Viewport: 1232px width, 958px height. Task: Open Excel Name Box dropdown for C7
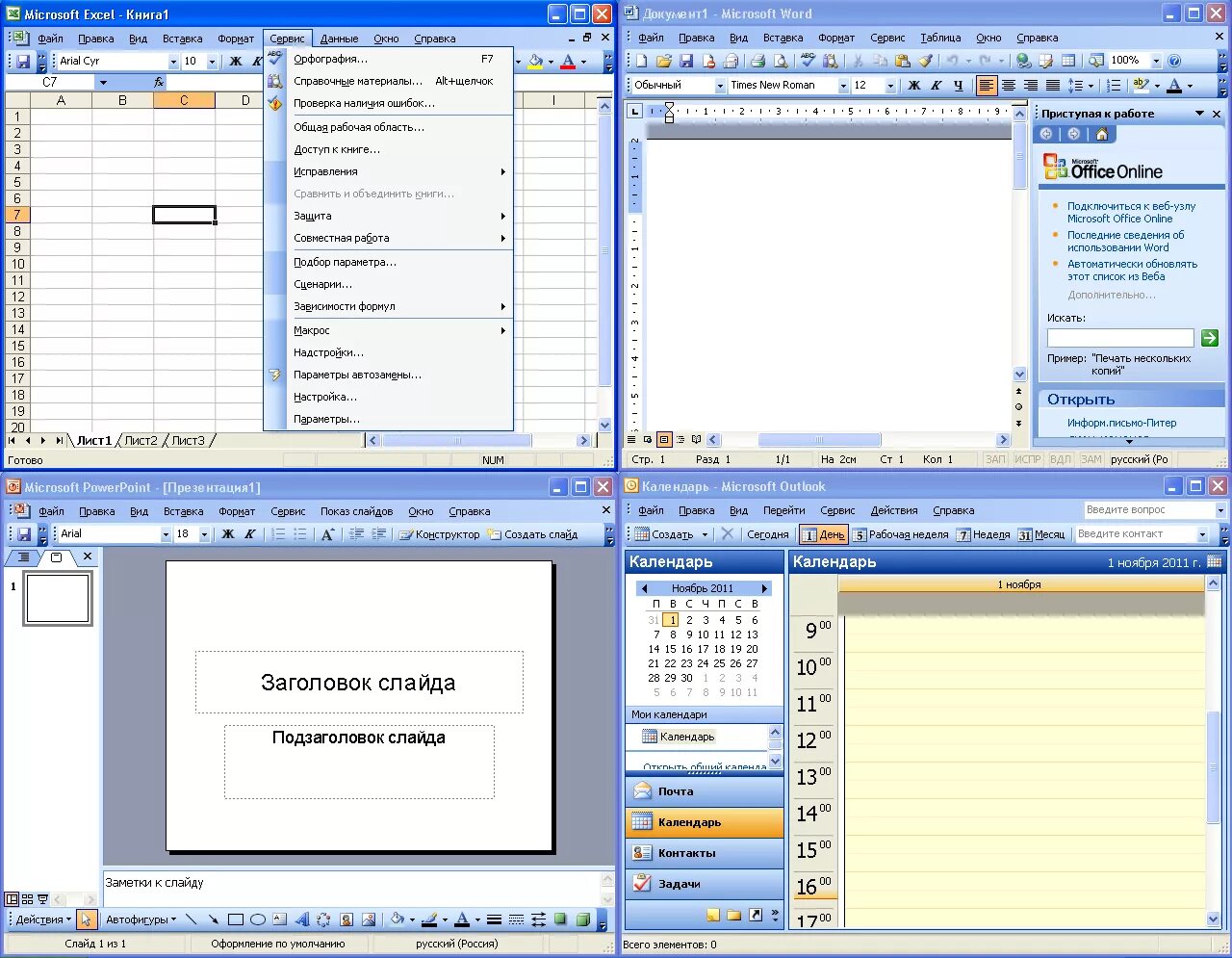click(102, 83)
